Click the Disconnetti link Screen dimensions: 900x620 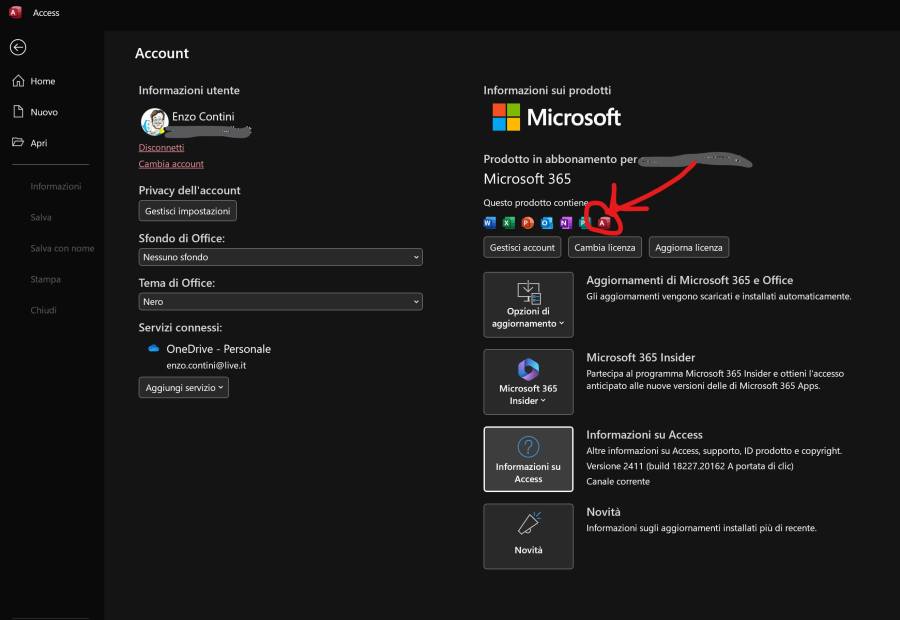tap(161, 147)
